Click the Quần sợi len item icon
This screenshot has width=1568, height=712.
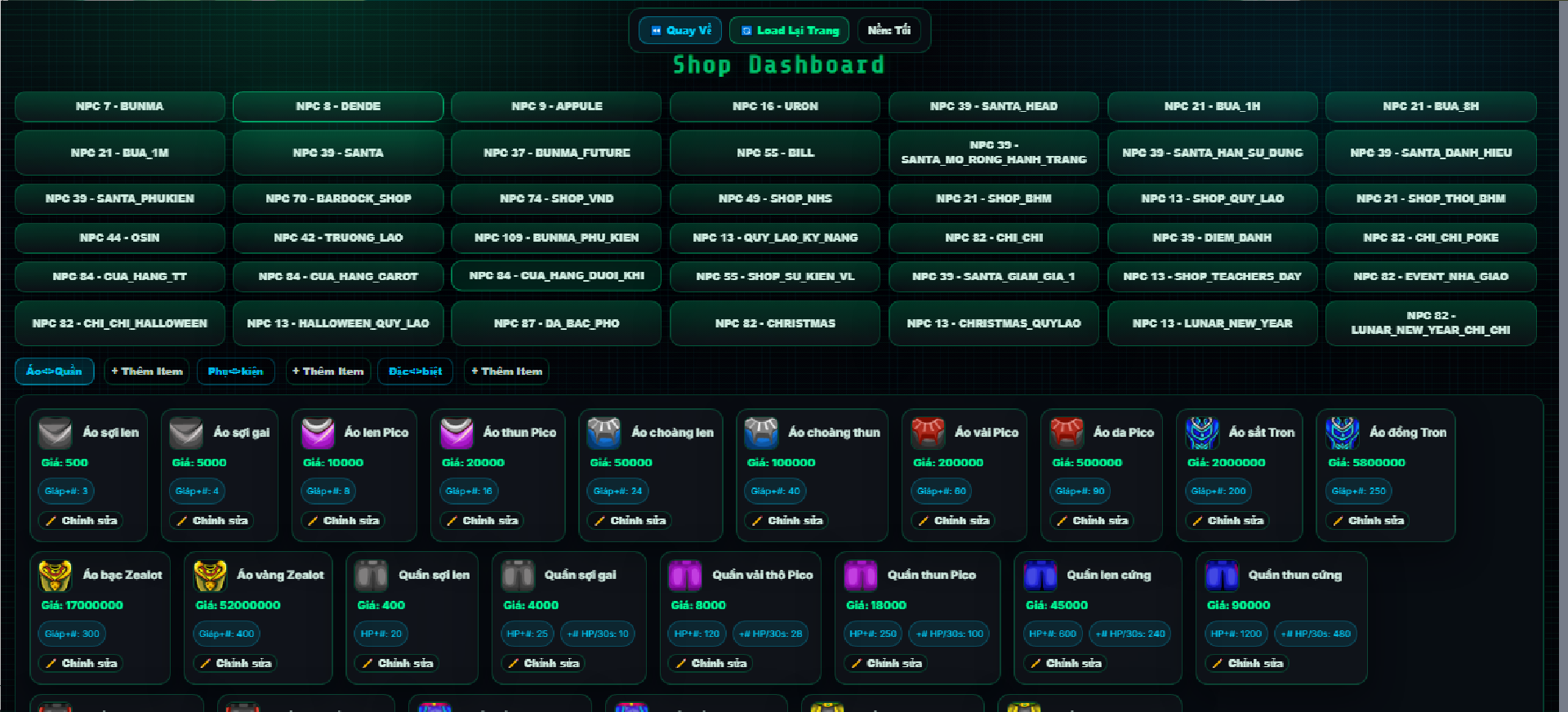[372, 576]
